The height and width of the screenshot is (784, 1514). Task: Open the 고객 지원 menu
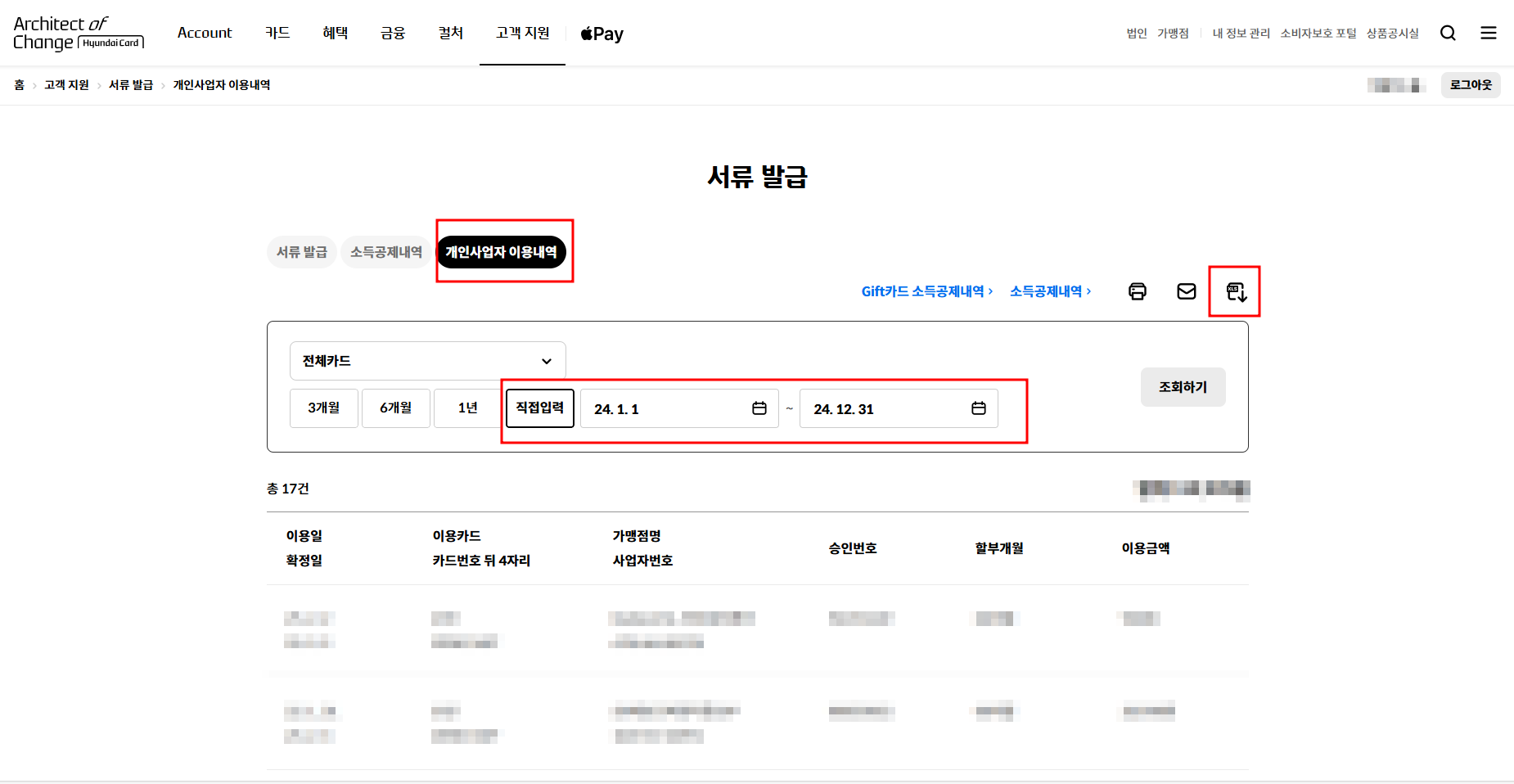click(x=522, y=33)
